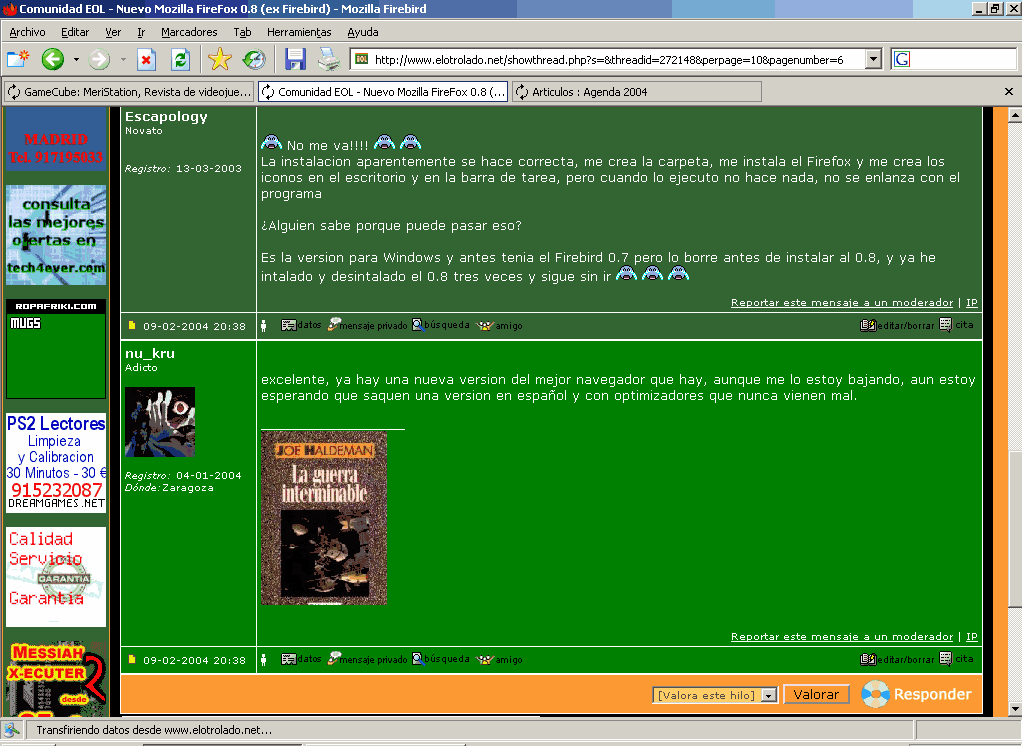Reload the current page
Viewport: 1022px width, 746px height.
click(180, 60)
